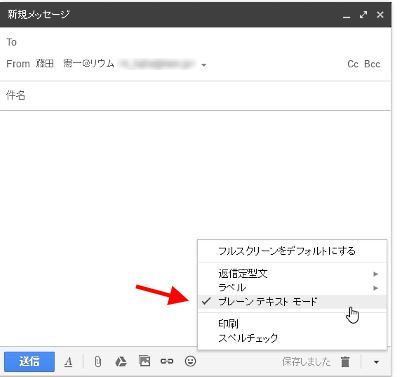
Task: Add Cc recipients link
Action: click(x=353, y=64)
